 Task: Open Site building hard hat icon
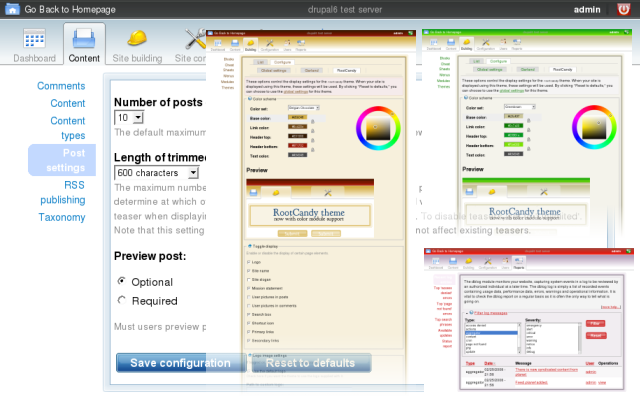137,39
